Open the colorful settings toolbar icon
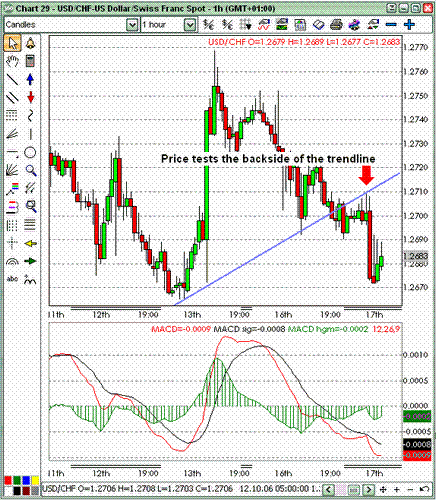Viewport: 436px width, 500px height. (x=355, y=25)
